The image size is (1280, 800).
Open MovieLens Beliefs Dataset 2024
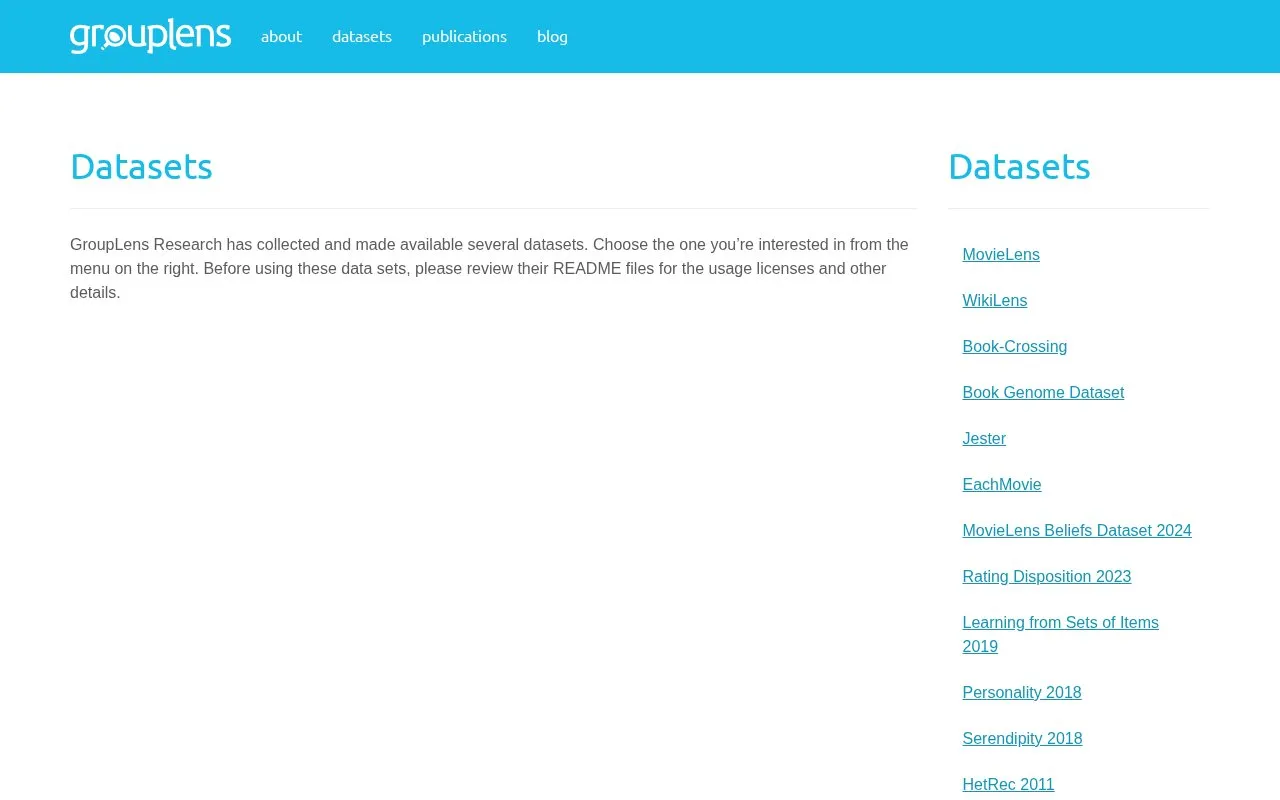(1077, 531)
